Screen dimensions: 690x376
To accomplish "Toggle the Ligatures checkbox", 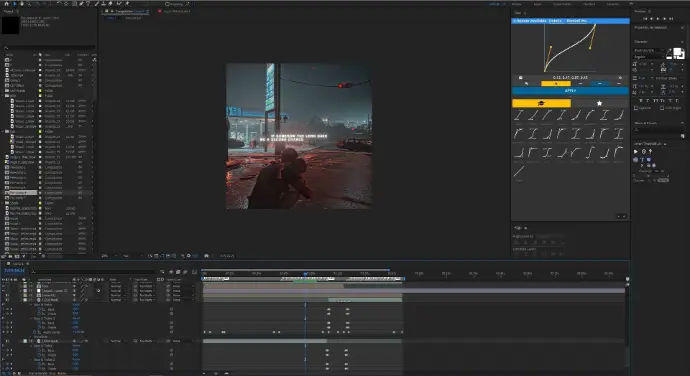I will pos(636,108).
